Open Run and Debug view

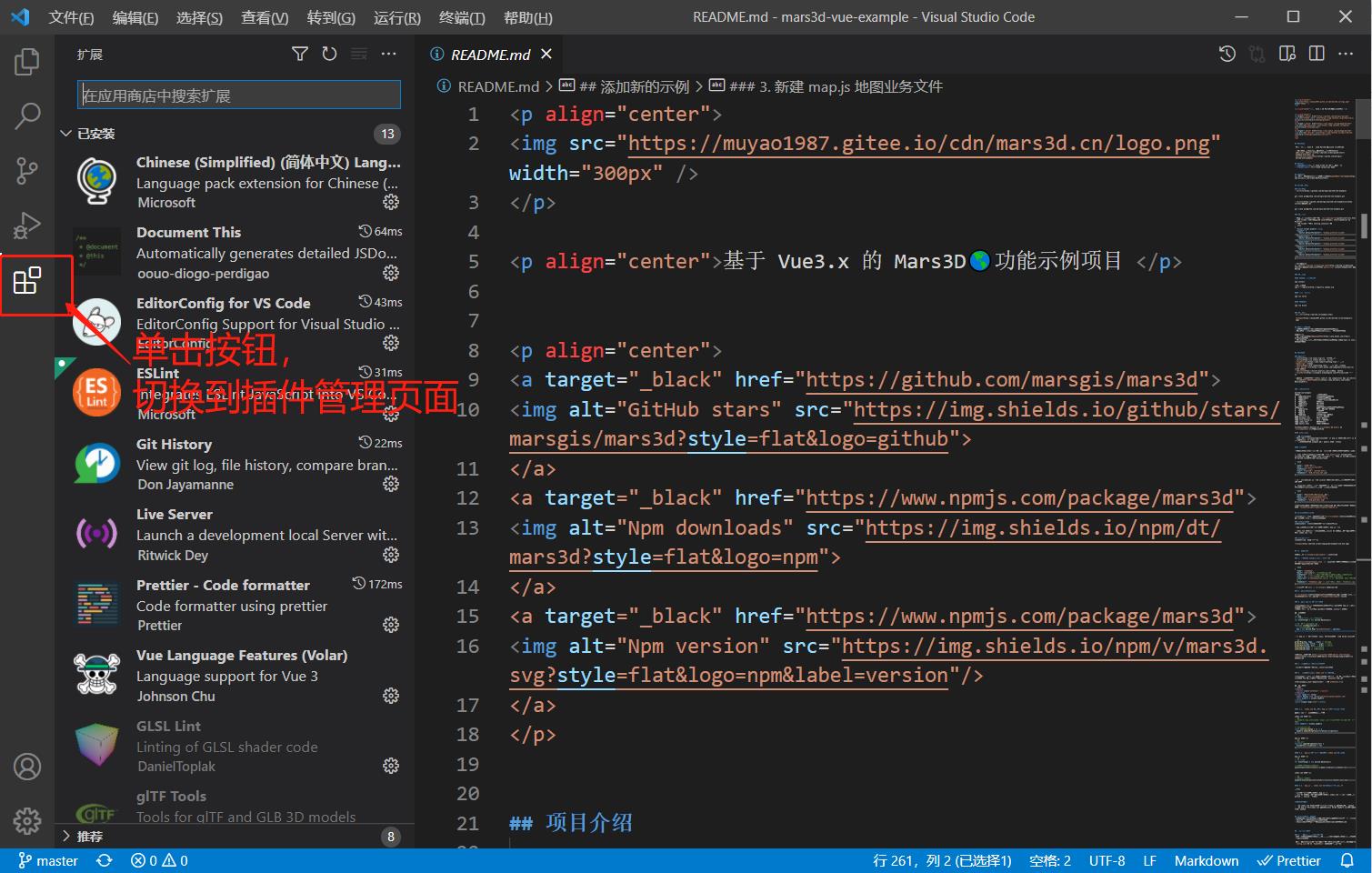point(27,225)
